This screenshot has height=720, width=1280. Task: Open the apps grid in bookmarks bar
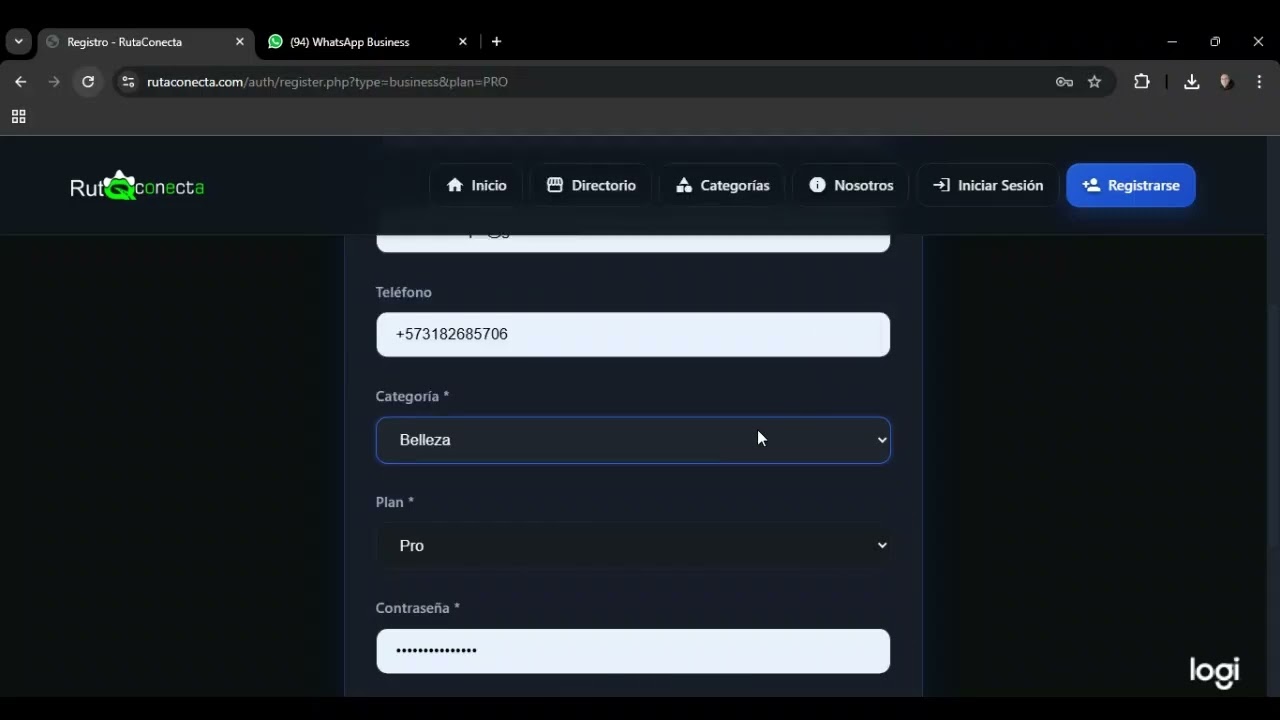coord(18,117)
